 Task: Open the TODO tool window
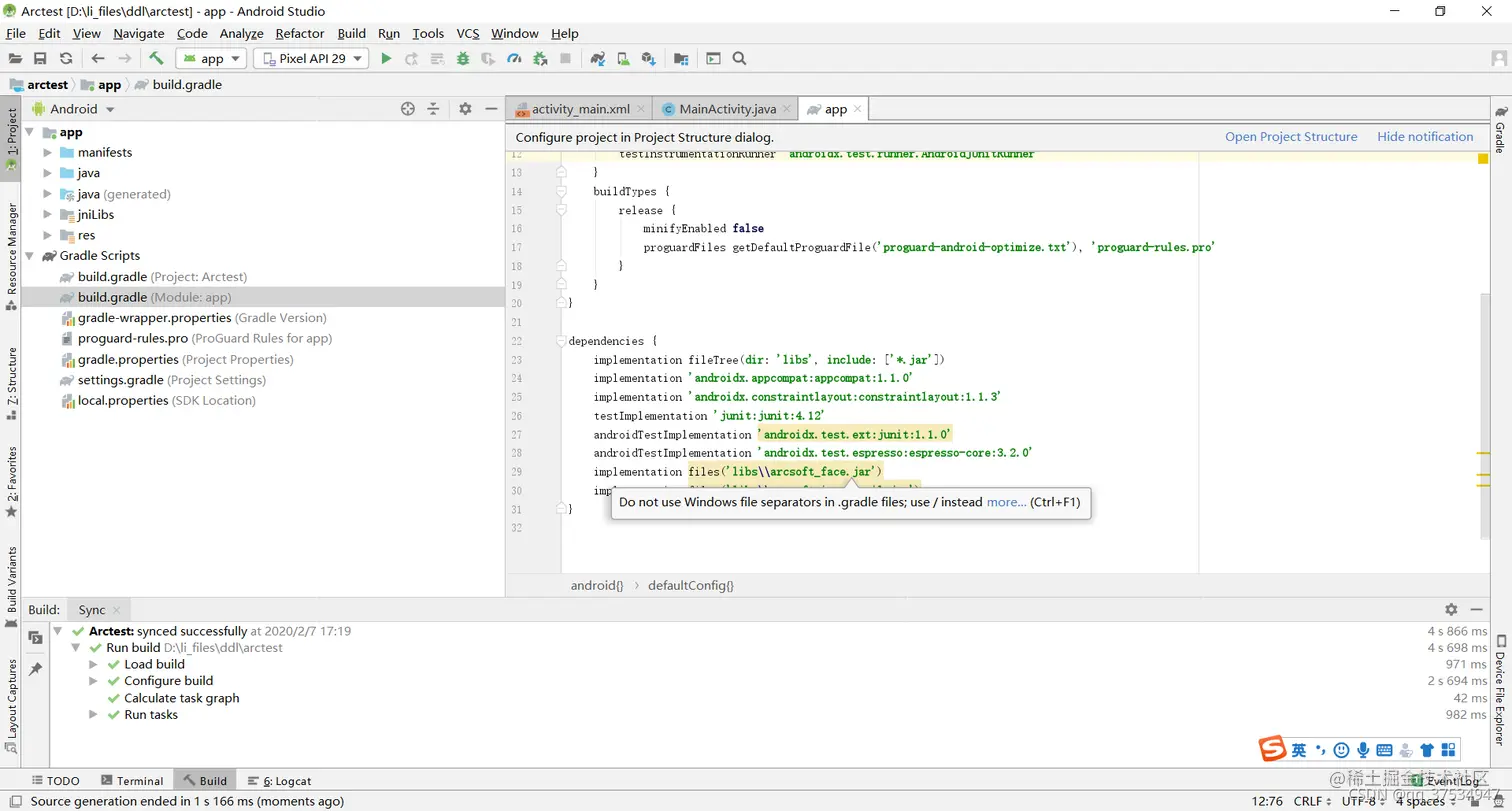pyautogui.click(x=55, y=781)
